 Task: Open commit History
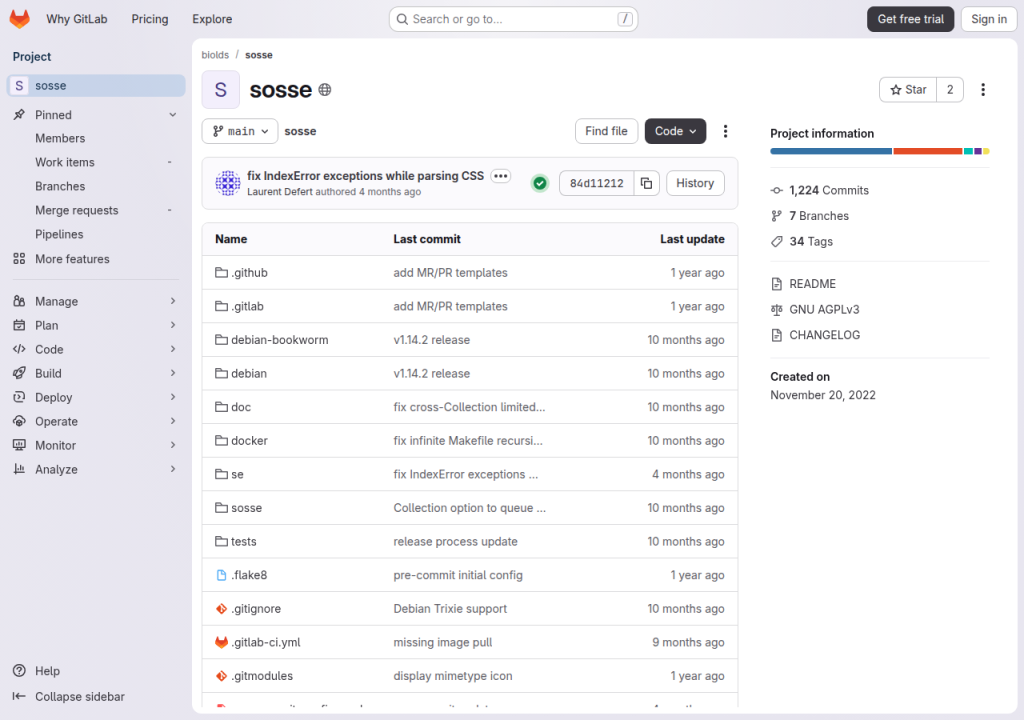point(695,184)
